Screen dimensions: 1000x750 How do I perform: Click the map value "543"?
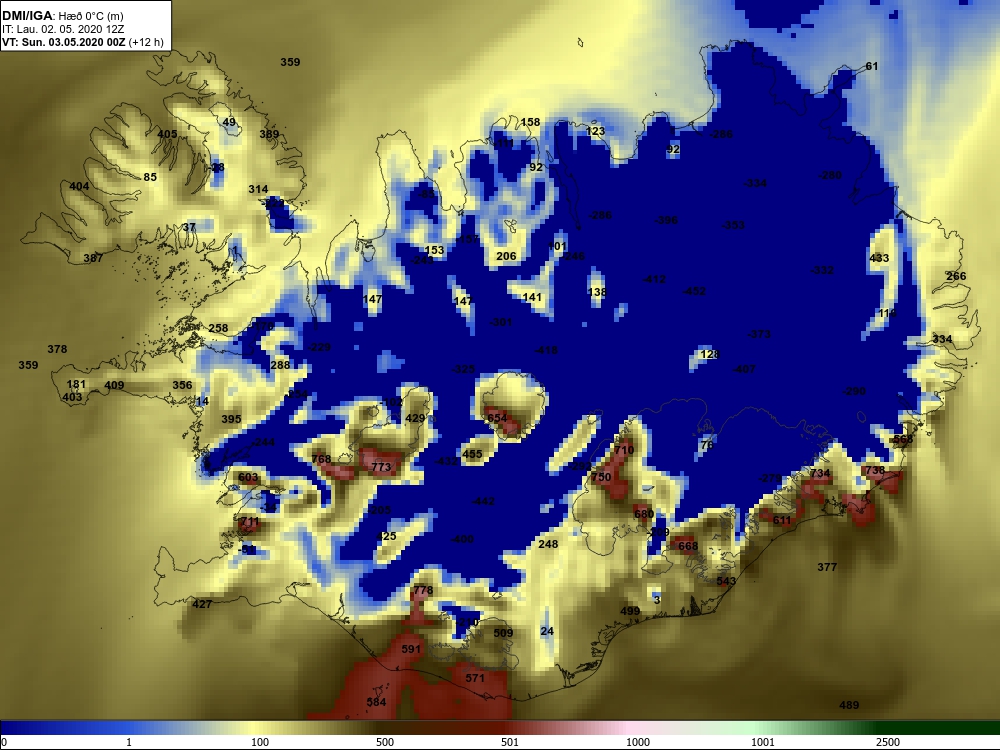coord(726,581)
